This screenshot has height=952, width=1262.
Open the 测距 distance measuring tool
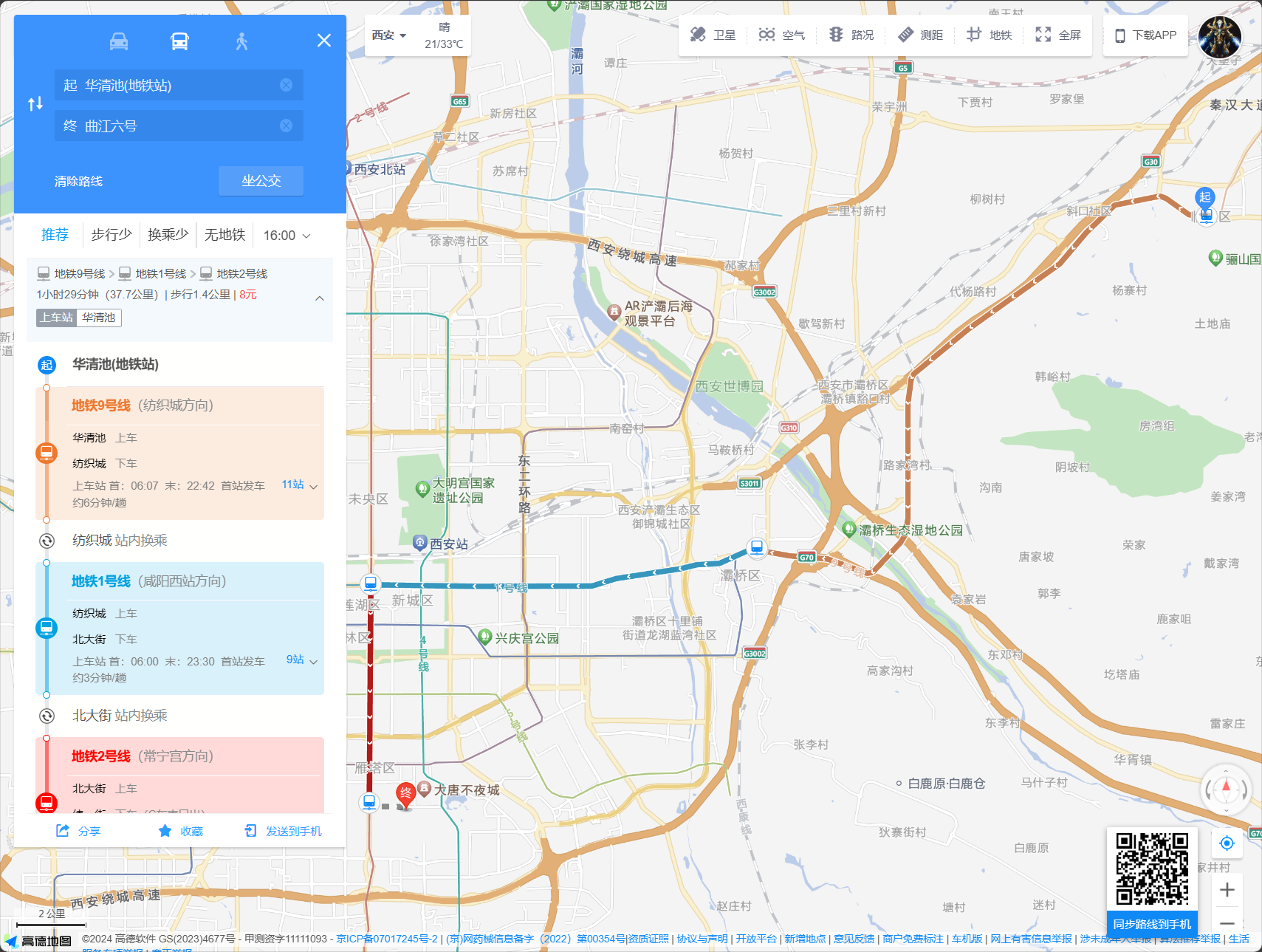(x=920, y=35)
